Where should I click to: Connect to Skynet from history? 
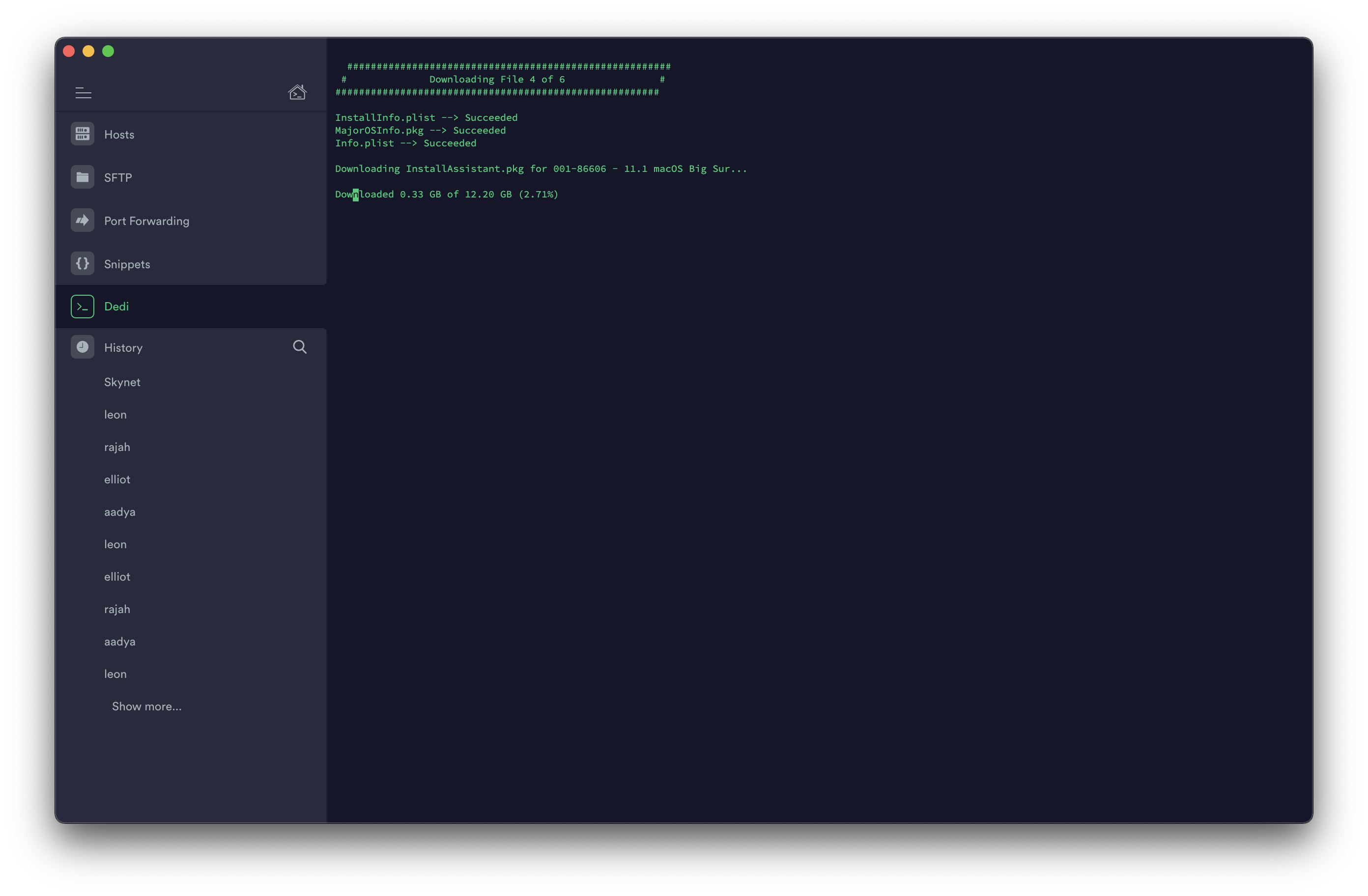coord(122,382)
